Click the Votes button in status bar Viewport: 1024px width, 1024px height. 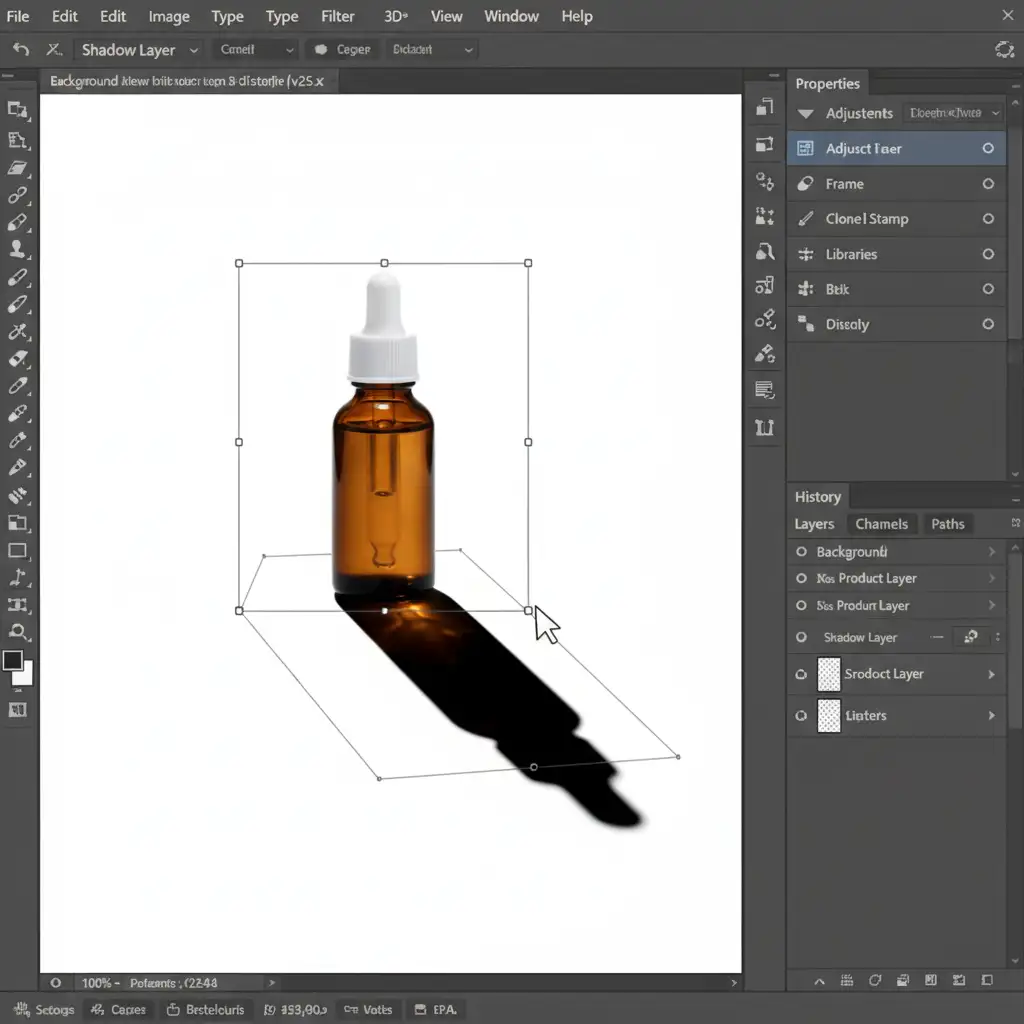pyautogui.click(x=367, y=1009)
